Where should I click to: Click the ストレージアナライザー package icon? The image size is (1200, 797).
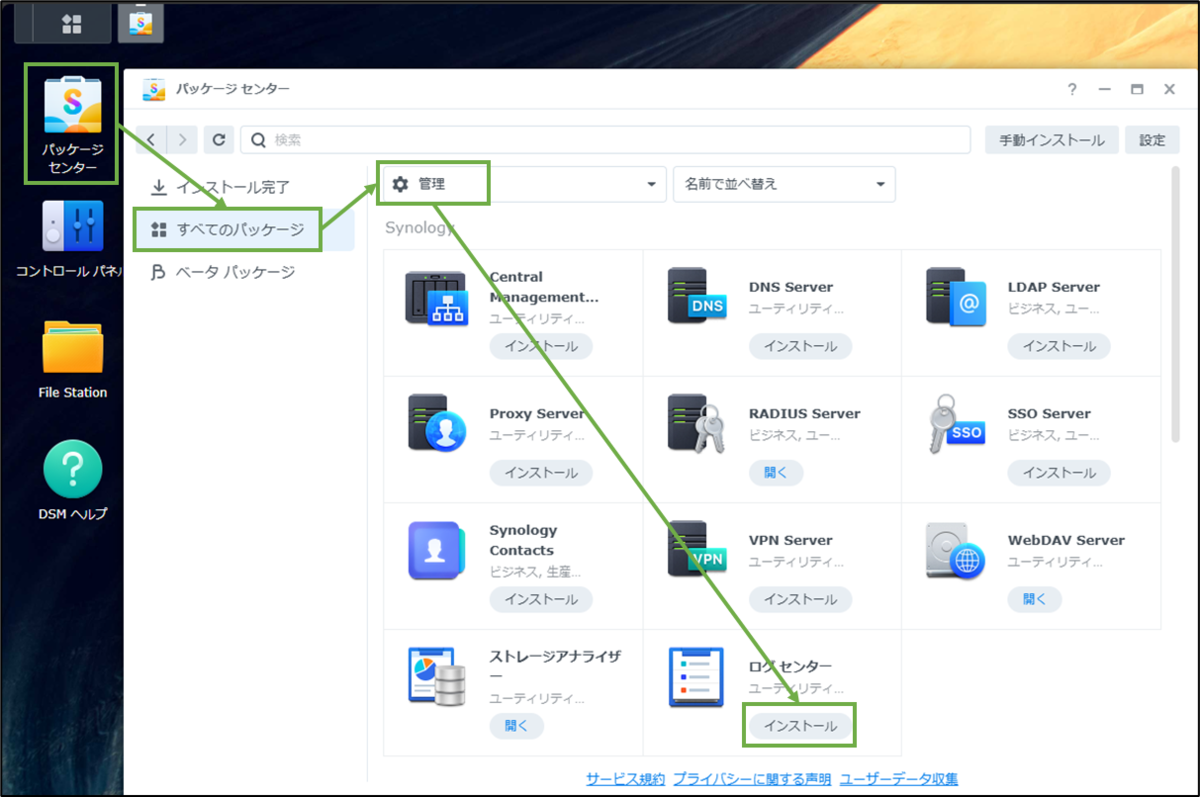436,676
